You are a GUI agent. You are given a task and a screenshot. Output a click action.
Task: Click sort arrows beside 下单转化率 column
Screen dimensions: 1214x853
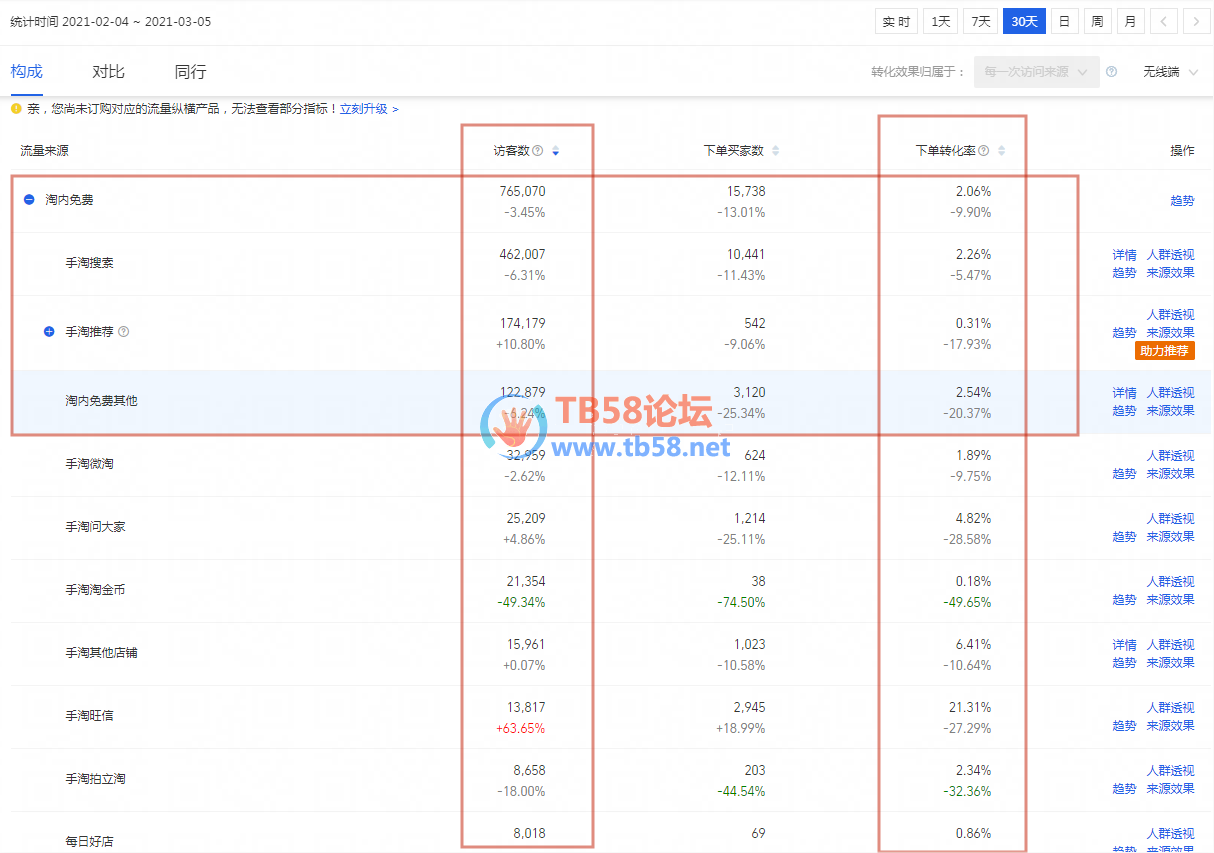point(1002,151)
